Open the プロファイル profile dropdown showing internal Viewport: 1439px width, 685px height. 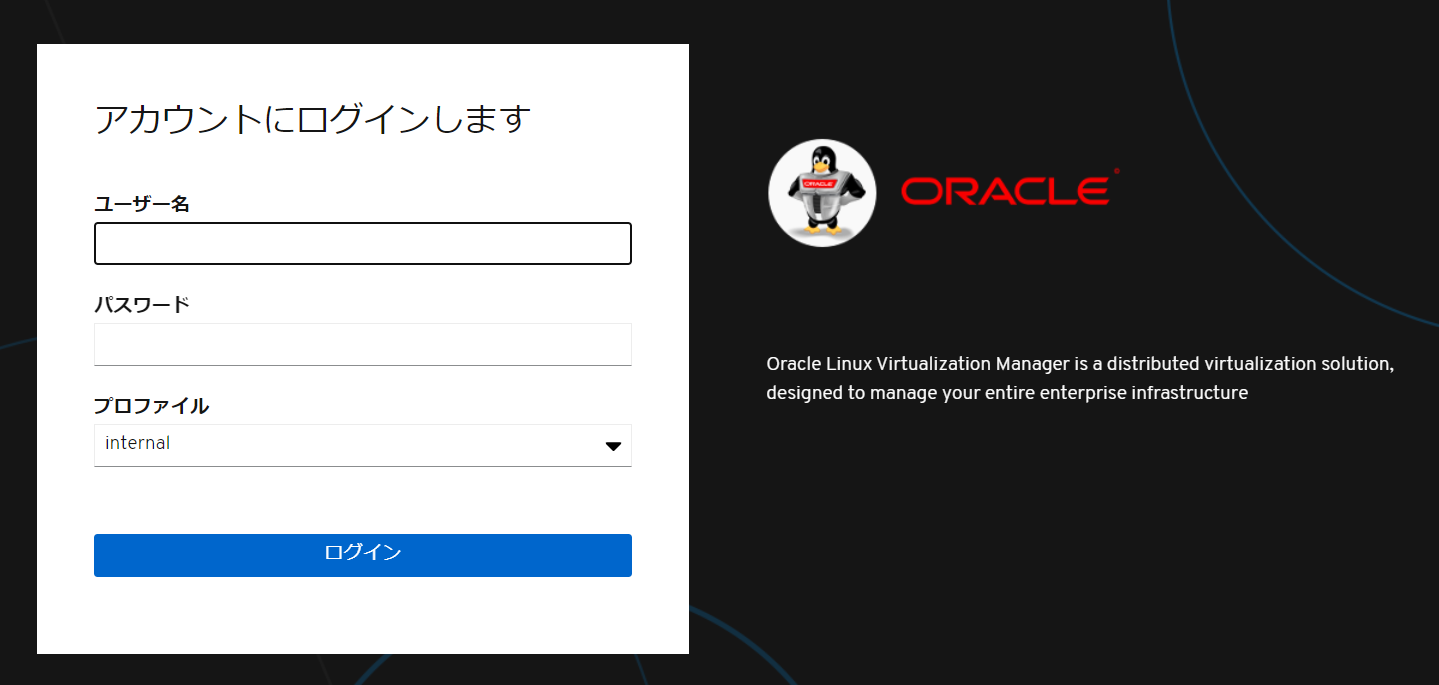[x=363, y=445]
